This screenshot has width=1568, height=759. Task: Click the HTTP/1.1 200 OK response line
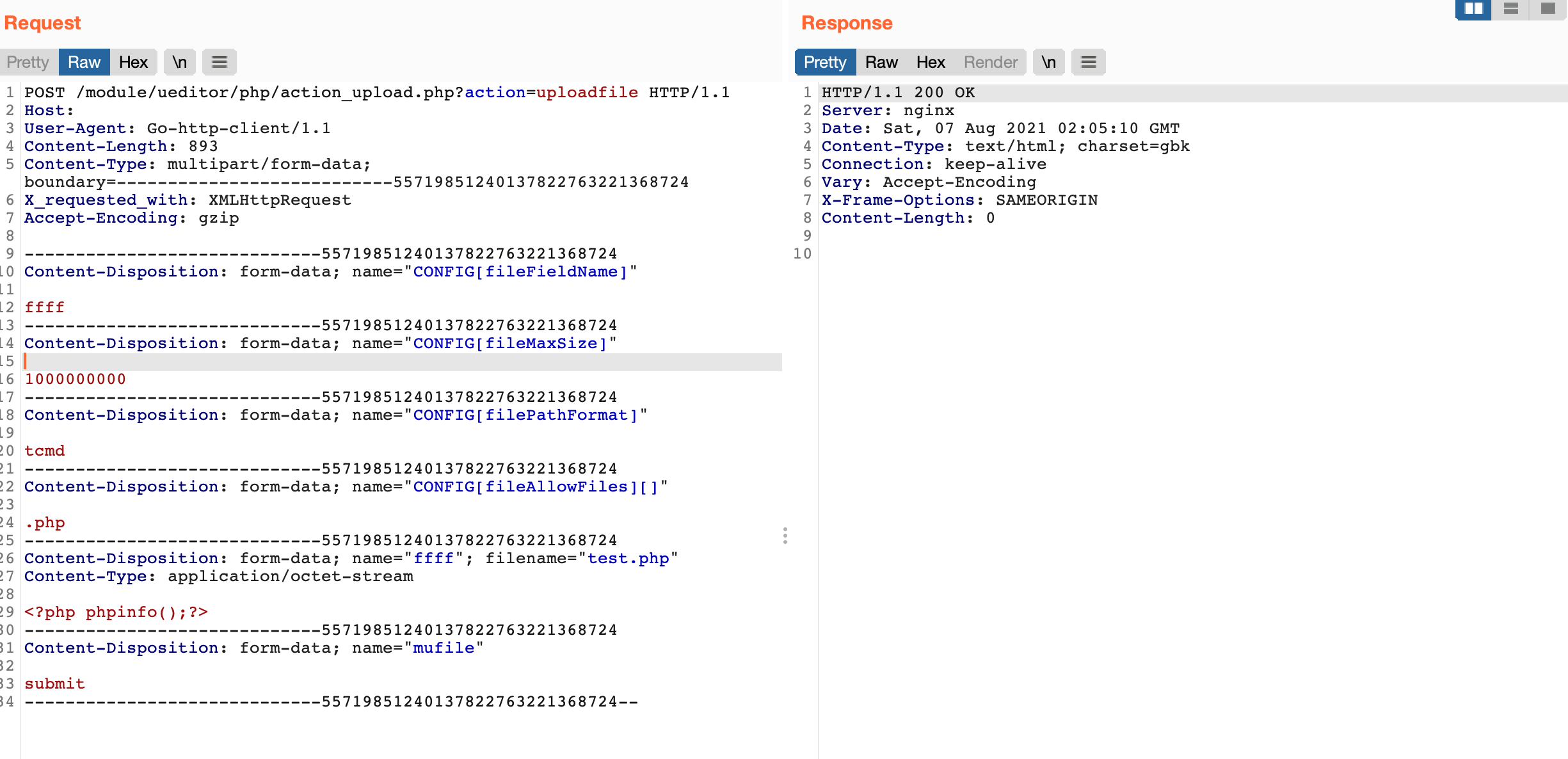898,92
